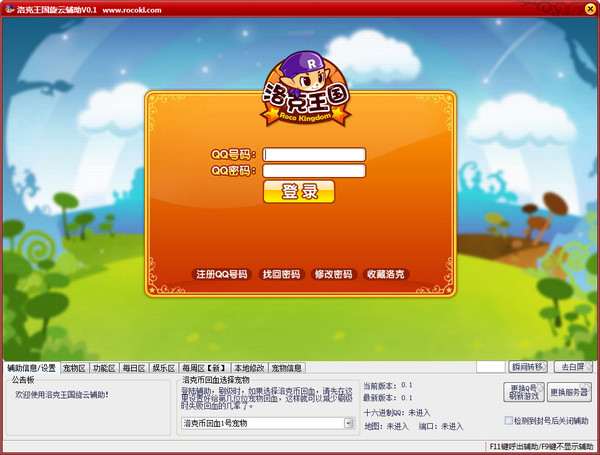This screenshot has width=600, height=455.
Task: Close the window with the yellow X
Action: (x=591, y=8)
